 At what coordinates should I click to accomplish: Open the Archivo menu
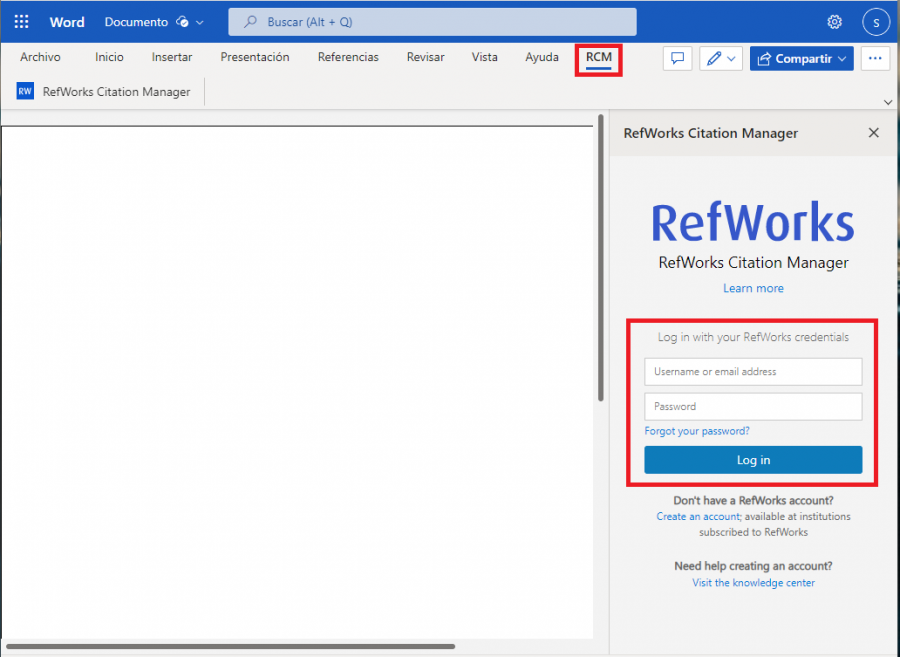[x=40, y=57]
